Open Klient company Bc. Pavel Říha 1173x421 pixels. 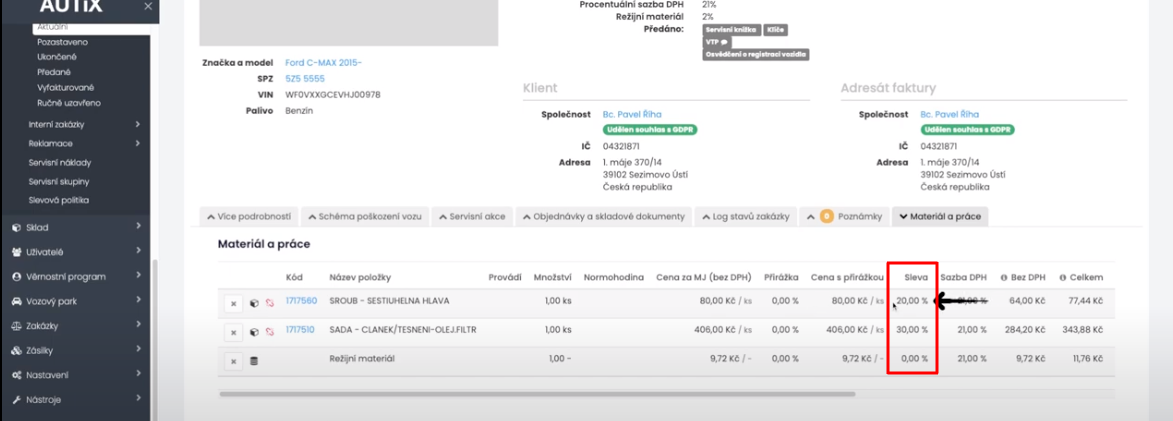pyautogui.click(x=631, y=114)
